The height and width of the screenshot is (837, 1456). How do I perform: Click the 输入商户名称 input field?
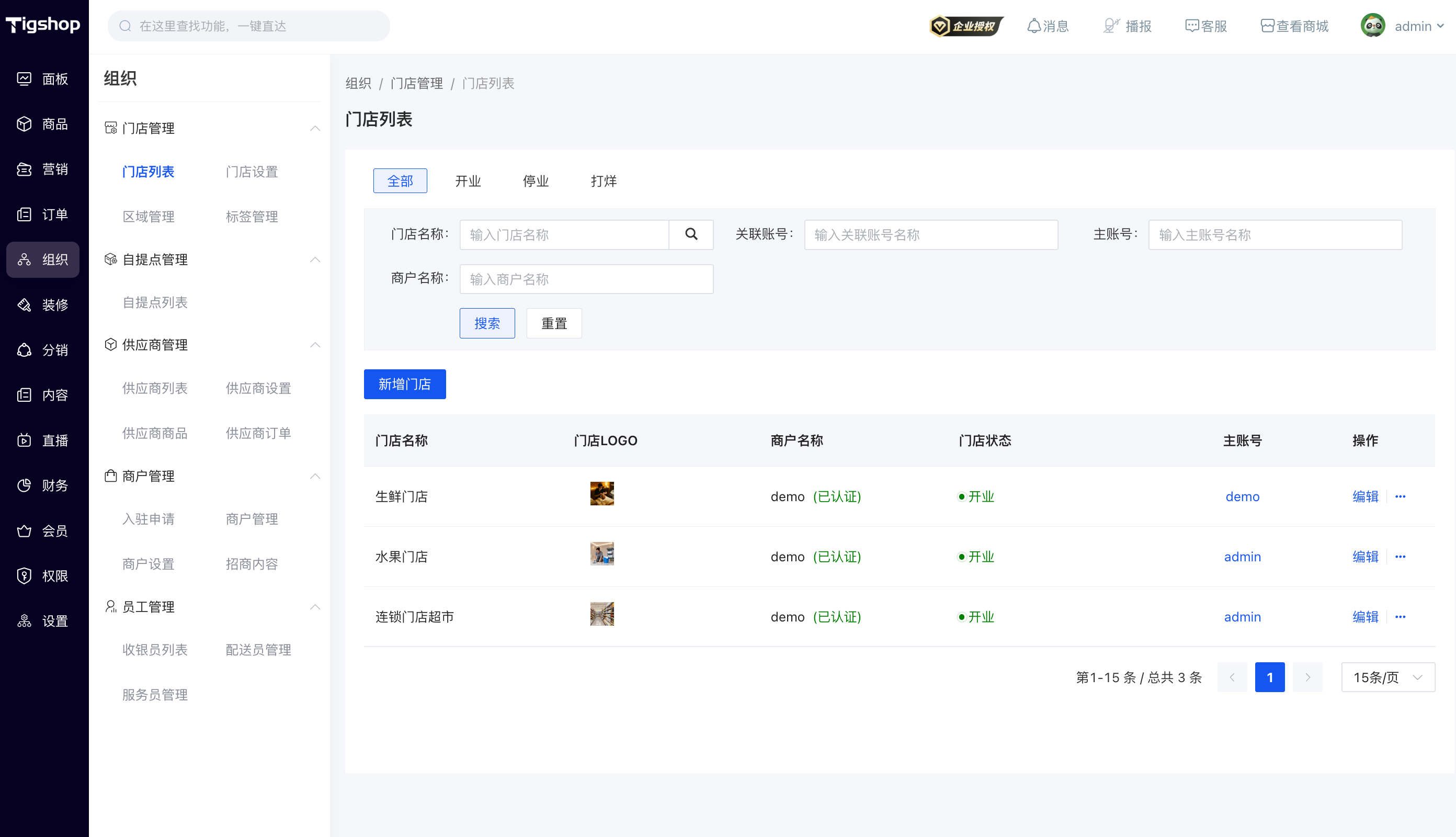(x=586, y=279)
